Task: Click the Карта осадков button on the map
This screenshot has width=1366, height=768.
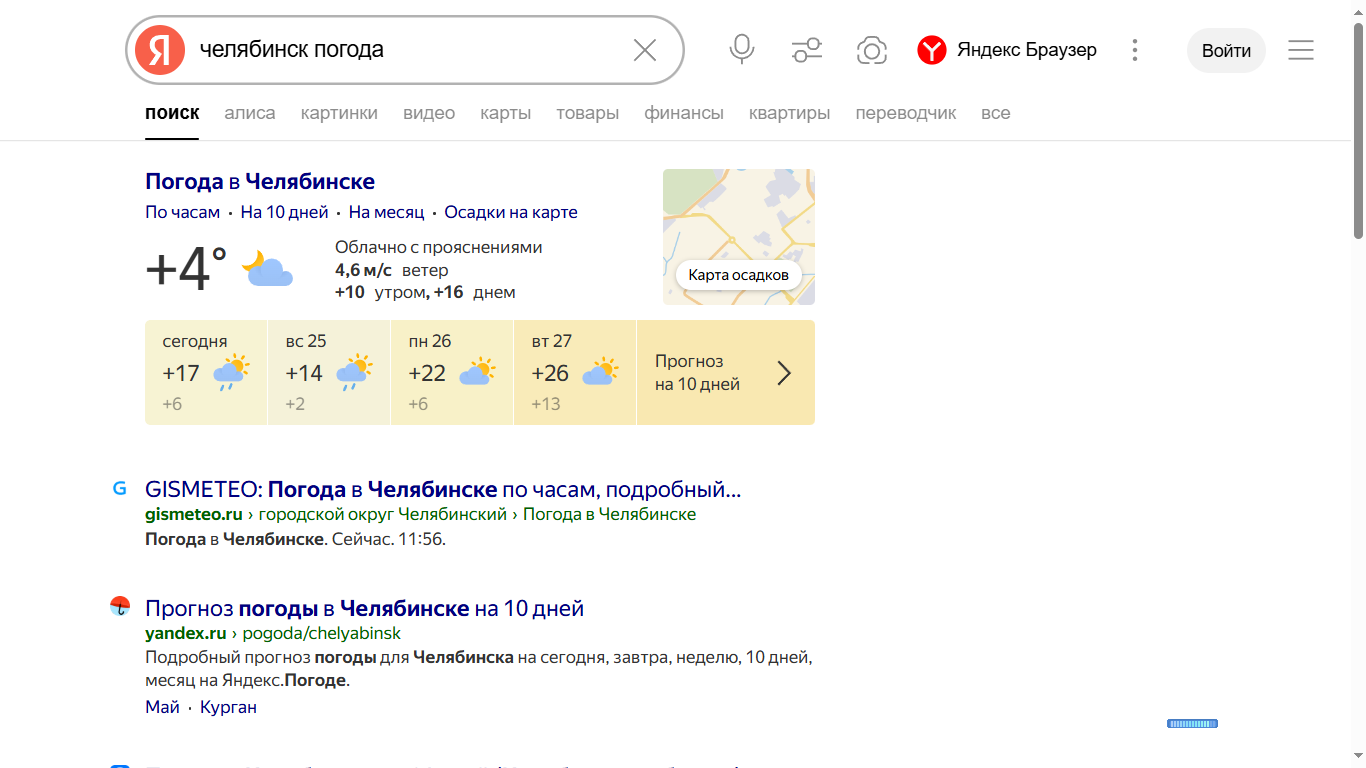Action: pyautogui.click(x=738, y=275)
